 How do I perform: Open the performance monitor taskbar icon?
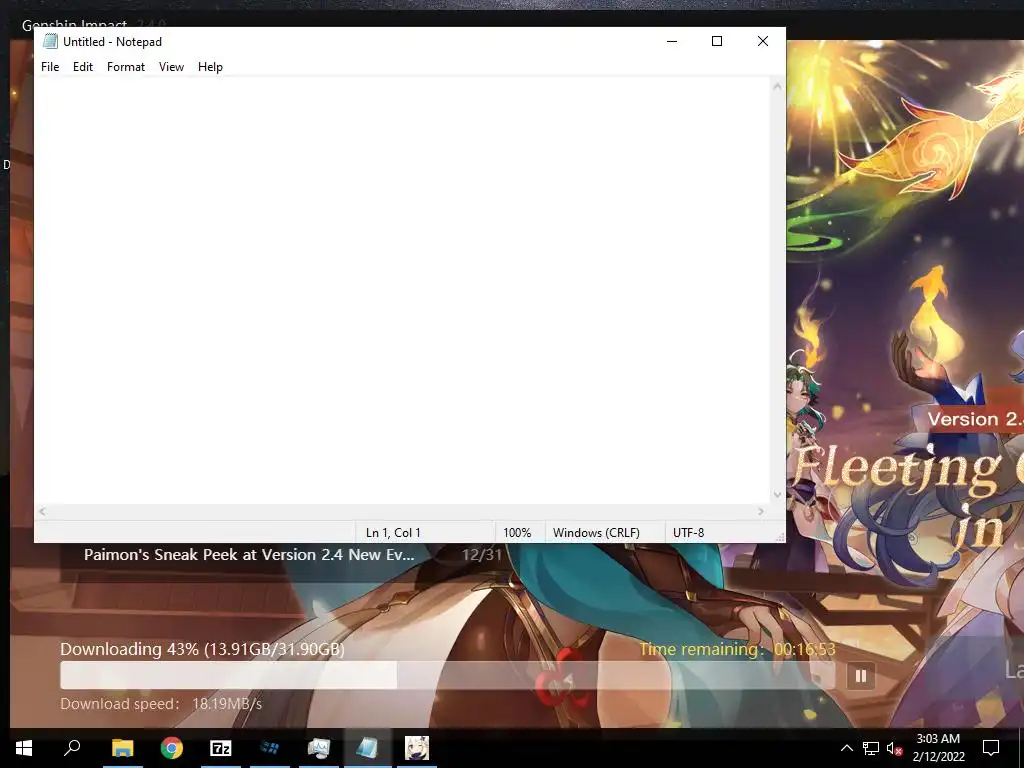pos(319,748)
